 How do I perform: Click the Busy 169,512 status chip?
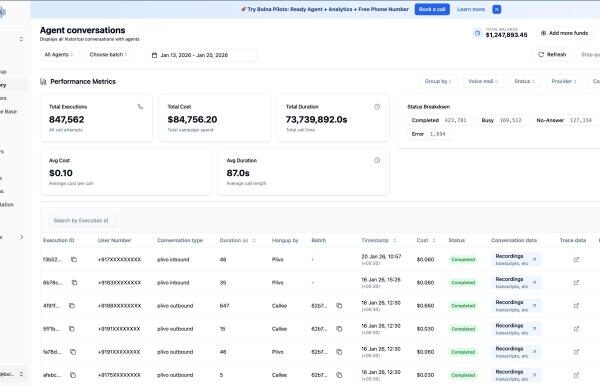(x=501, y=120)
